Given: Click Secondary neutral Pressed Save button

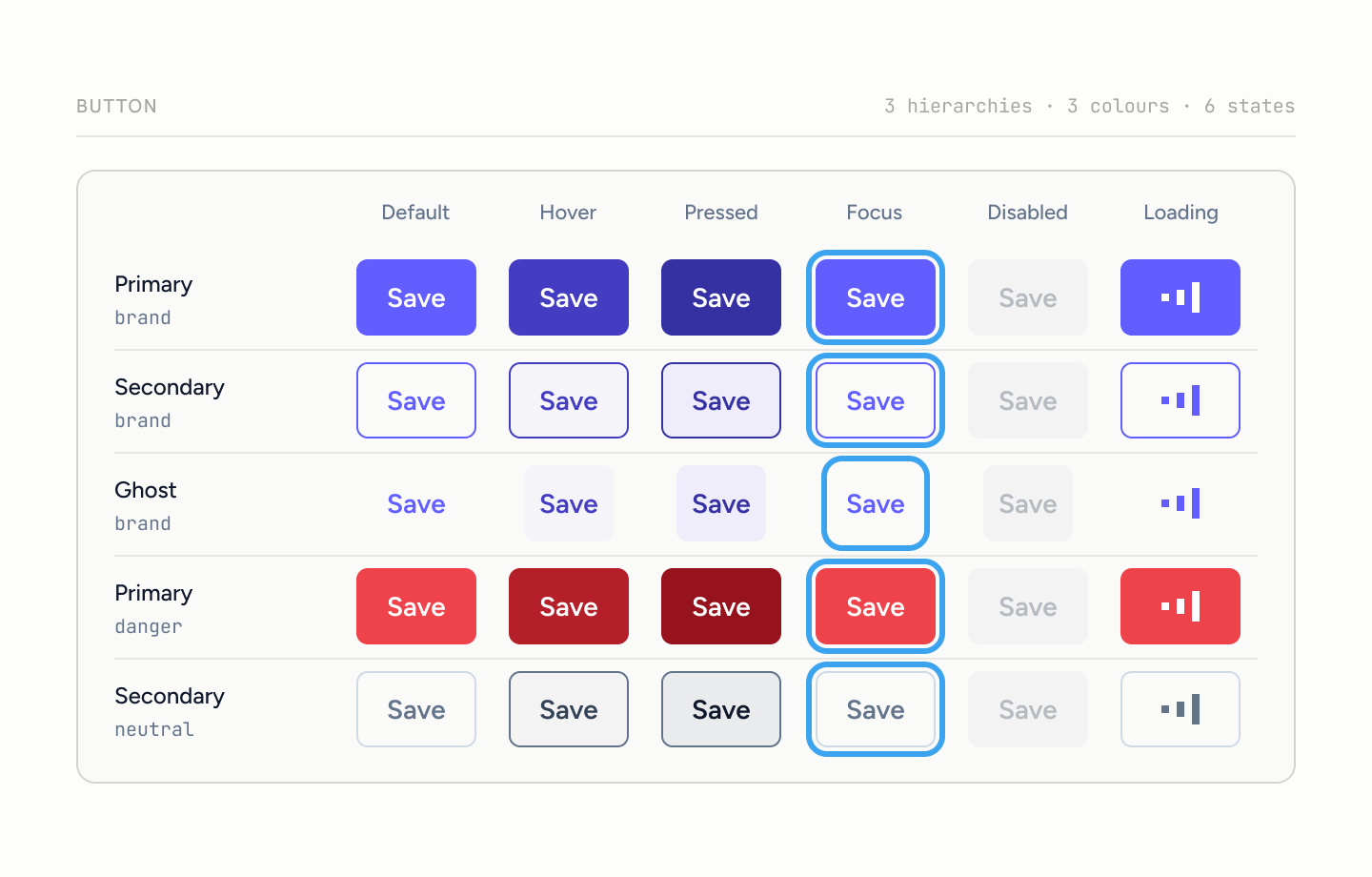Looking at the screenshot, I should click(x=721, y=709).
